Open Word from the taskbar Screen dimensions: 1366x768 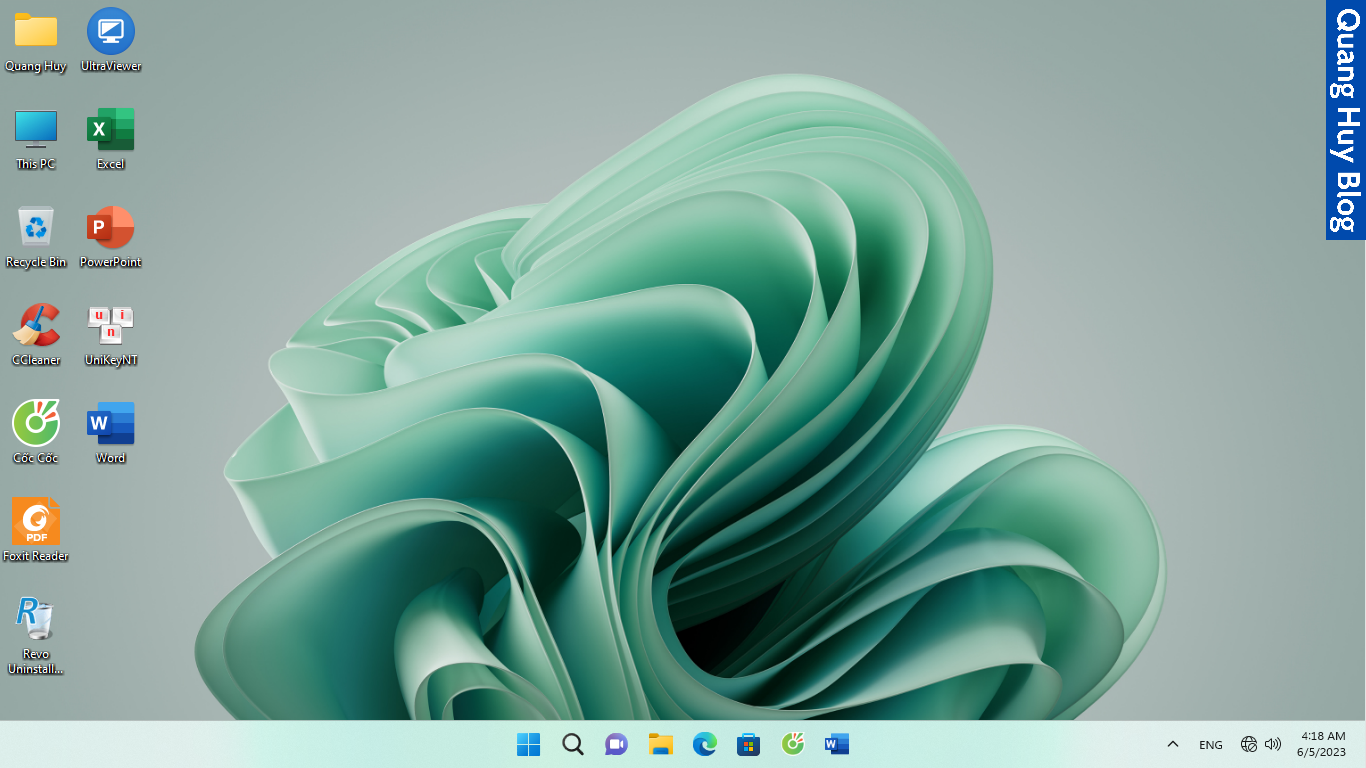pyautogui.click(x=837, y=744)
